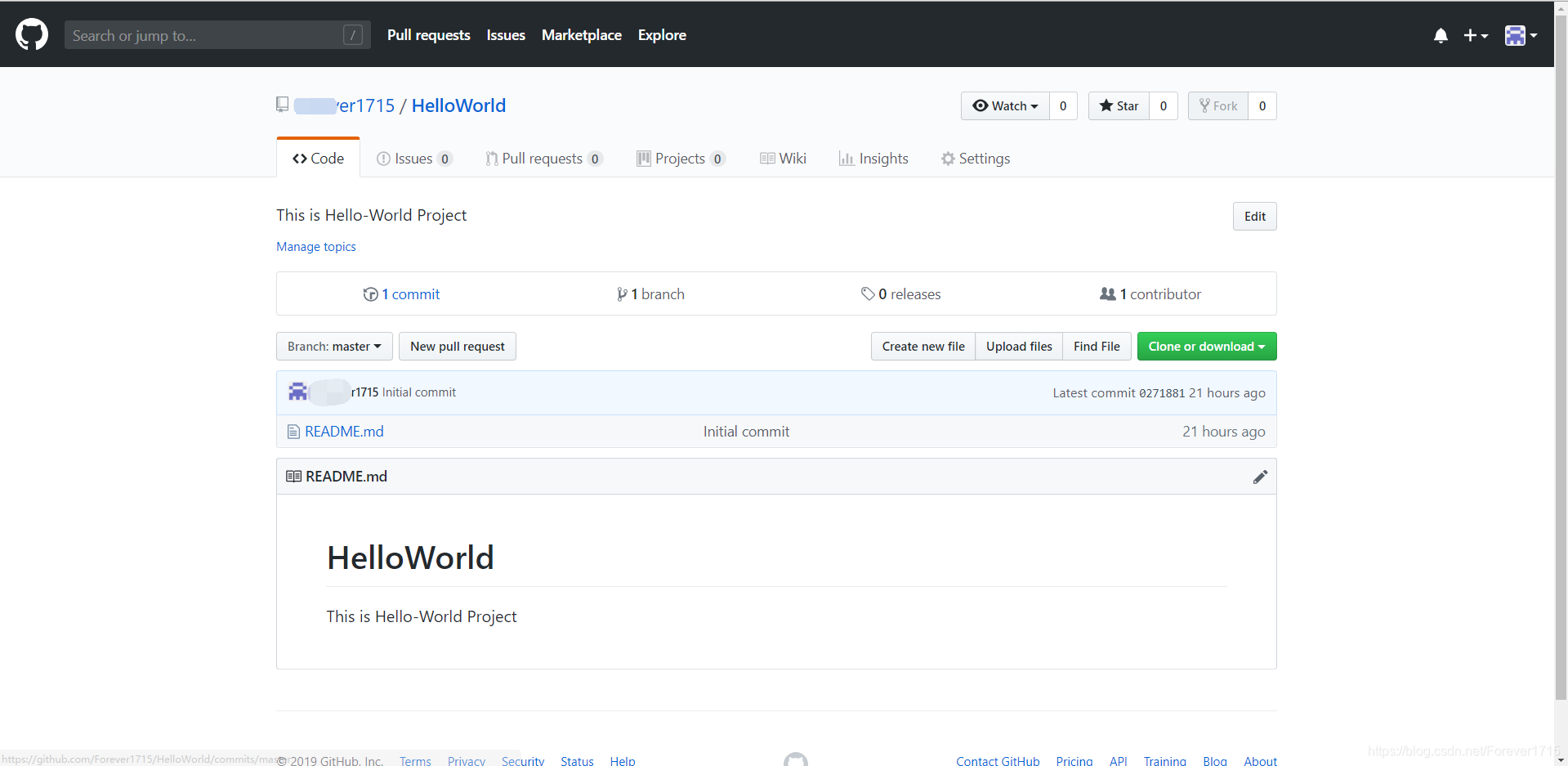Open the Blog footer link
The image size is (1568, 766).
pyautogui.click(x=1214, y=760)
